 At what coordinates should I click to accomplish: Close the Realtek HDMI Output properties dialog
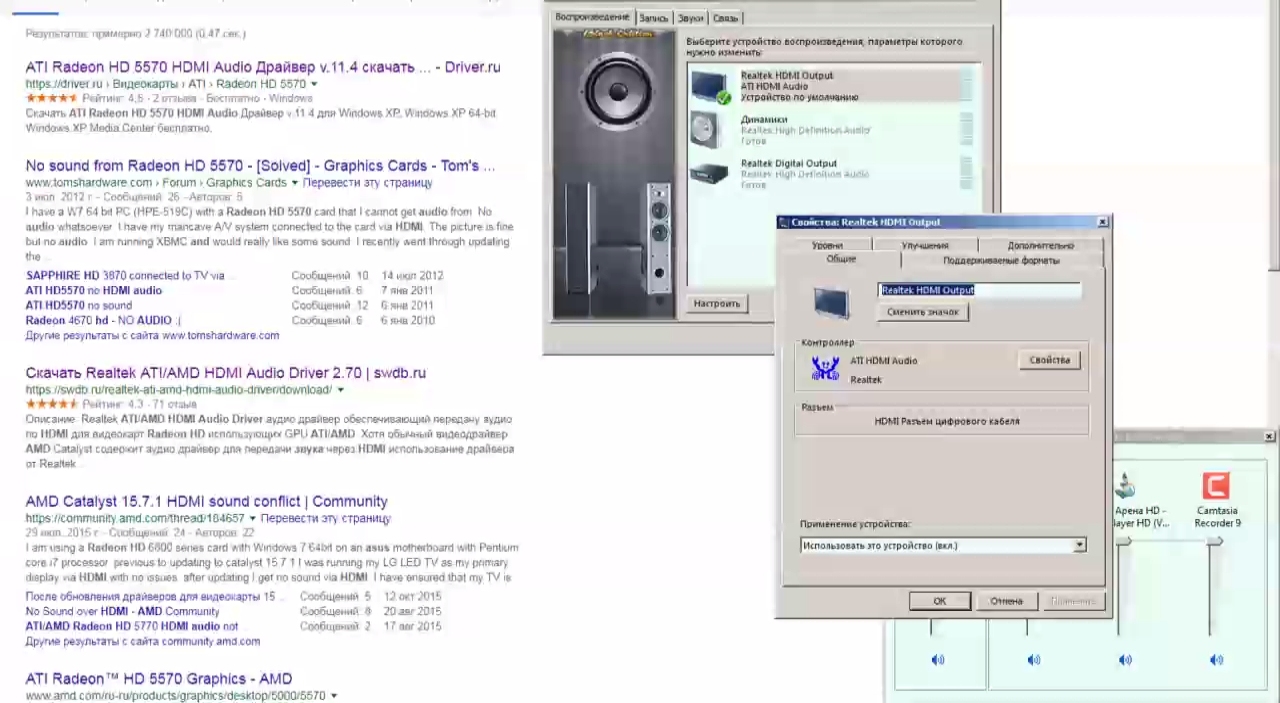tap(1102, 222)
